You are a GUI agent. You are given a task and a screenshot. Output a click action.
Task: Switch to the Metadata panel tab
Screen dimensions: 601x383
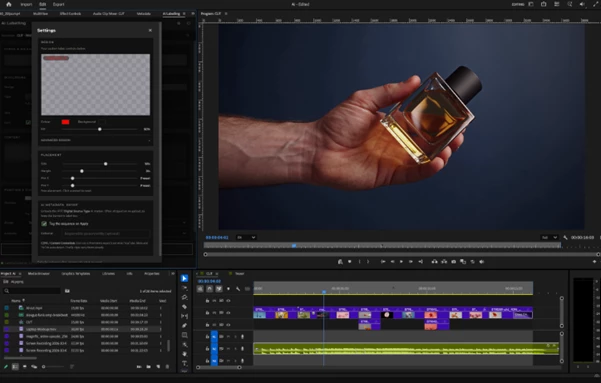[x=144, y=13]
